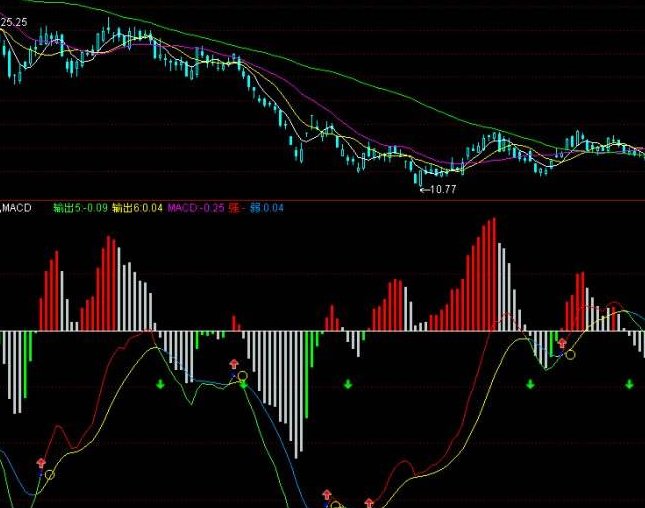Image resolution: width=645 pixels, height=508 pixels.
Task: Click the green 输出5:-0.09 indicator value
Action: [x=81, y=208]
